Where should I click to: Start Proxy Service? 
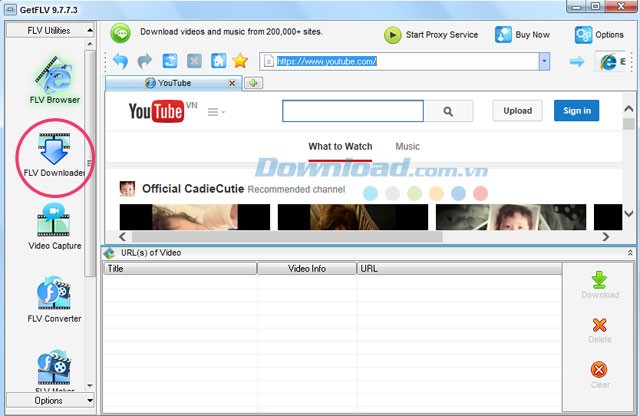click(431, 35)
